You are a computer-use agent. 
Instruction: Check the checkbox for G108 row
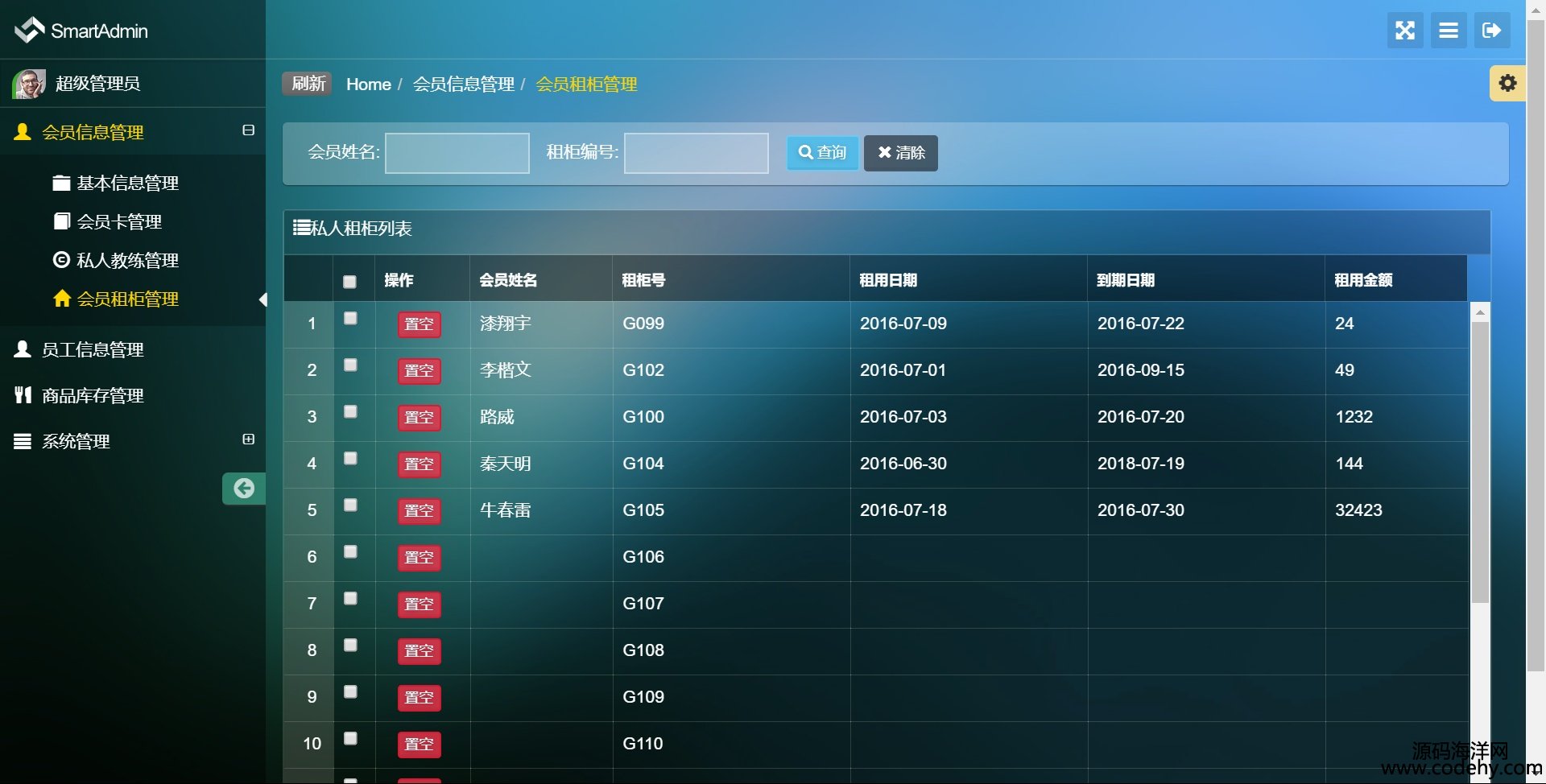[350, 645]
